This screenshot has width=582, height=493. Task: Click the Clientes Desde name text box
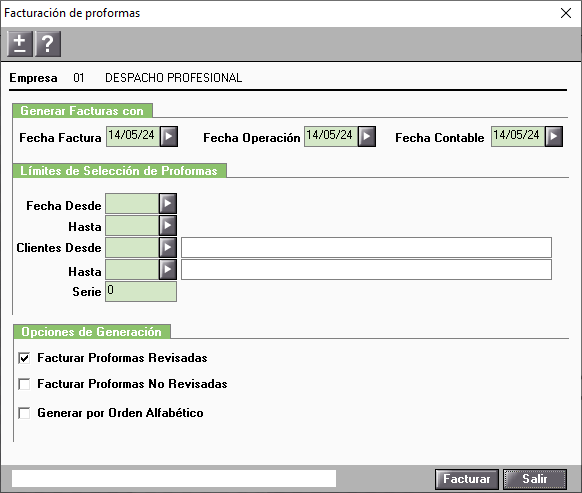click(x=366, y=247)
